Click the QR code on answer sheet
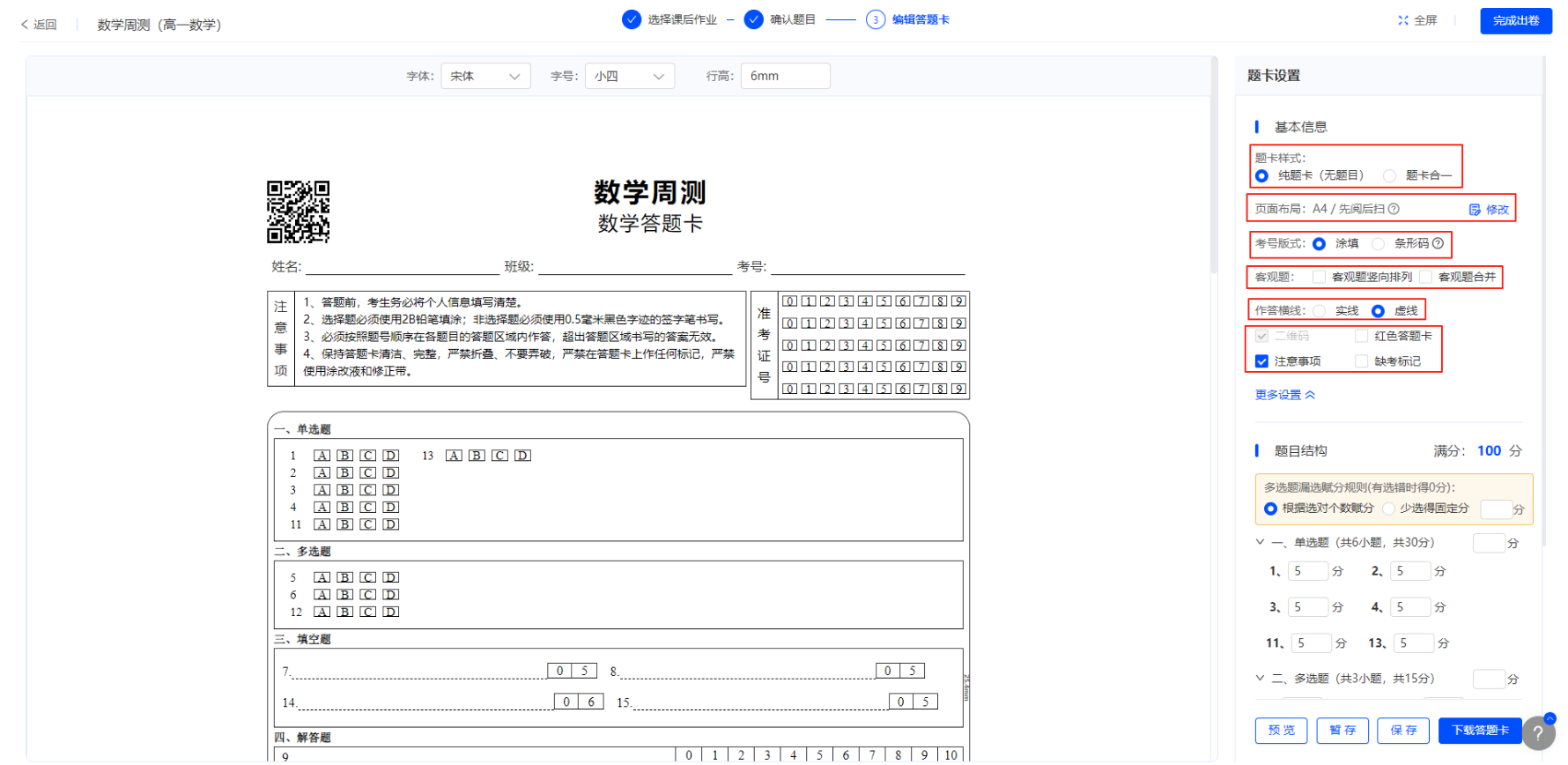The height and width of the screenshot is (765, 1568). [299, 212]
